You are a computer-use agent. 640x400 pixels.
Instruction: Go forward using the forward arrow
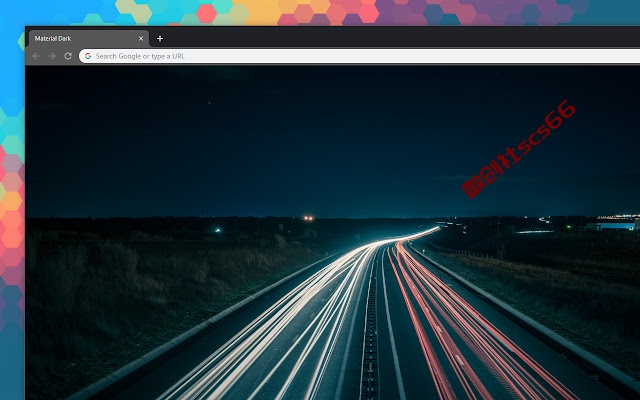tap(52, 56)
